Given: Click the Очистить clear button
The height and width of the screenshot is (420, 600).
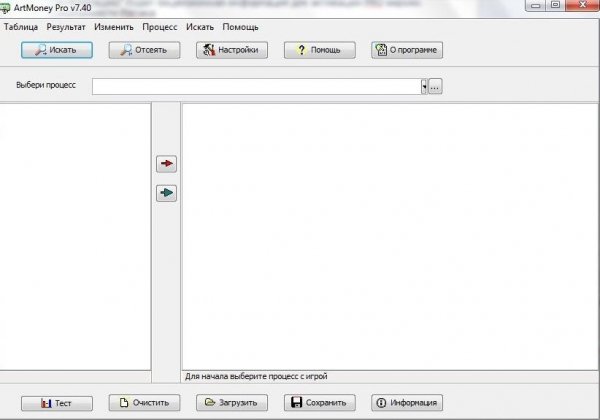Looking at the screenshot, I should [x=144, y=403].
